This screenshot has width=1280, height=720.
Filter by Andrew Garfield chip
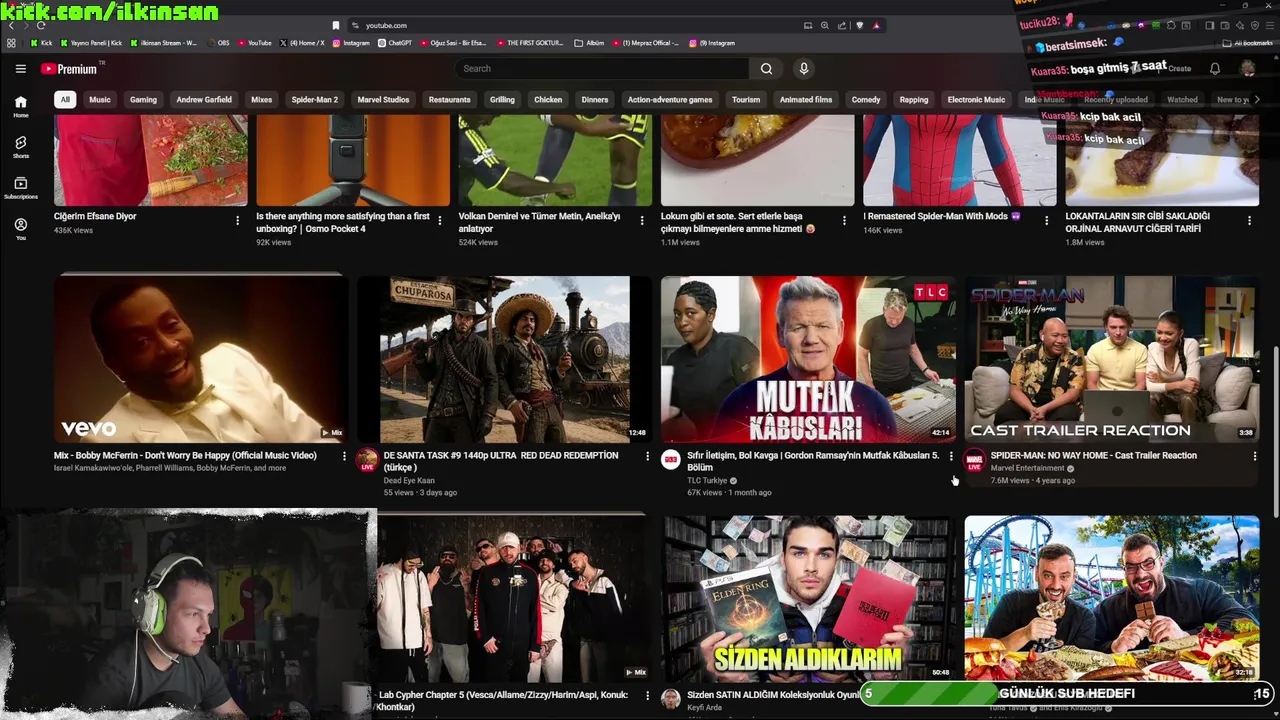(204, 100)
